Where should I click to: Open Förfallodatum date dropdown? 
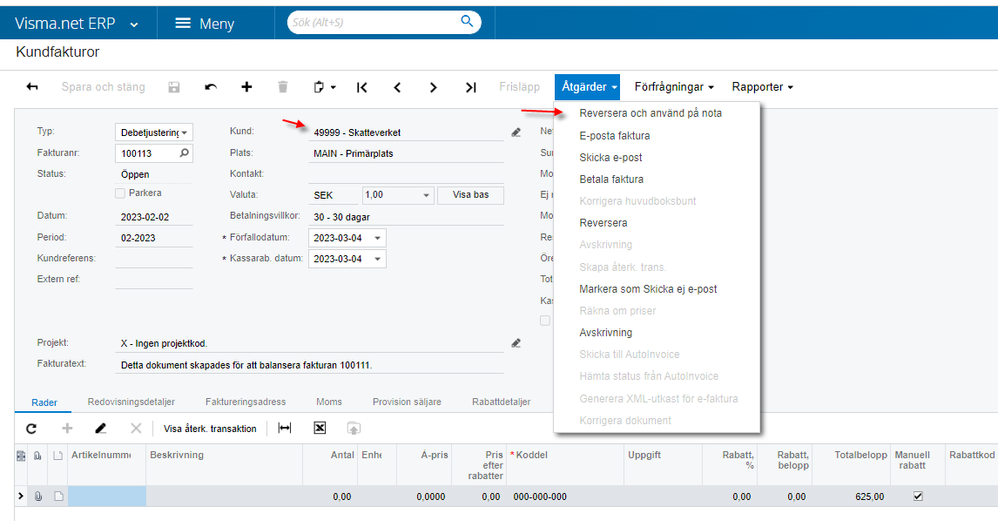(377, 238)
